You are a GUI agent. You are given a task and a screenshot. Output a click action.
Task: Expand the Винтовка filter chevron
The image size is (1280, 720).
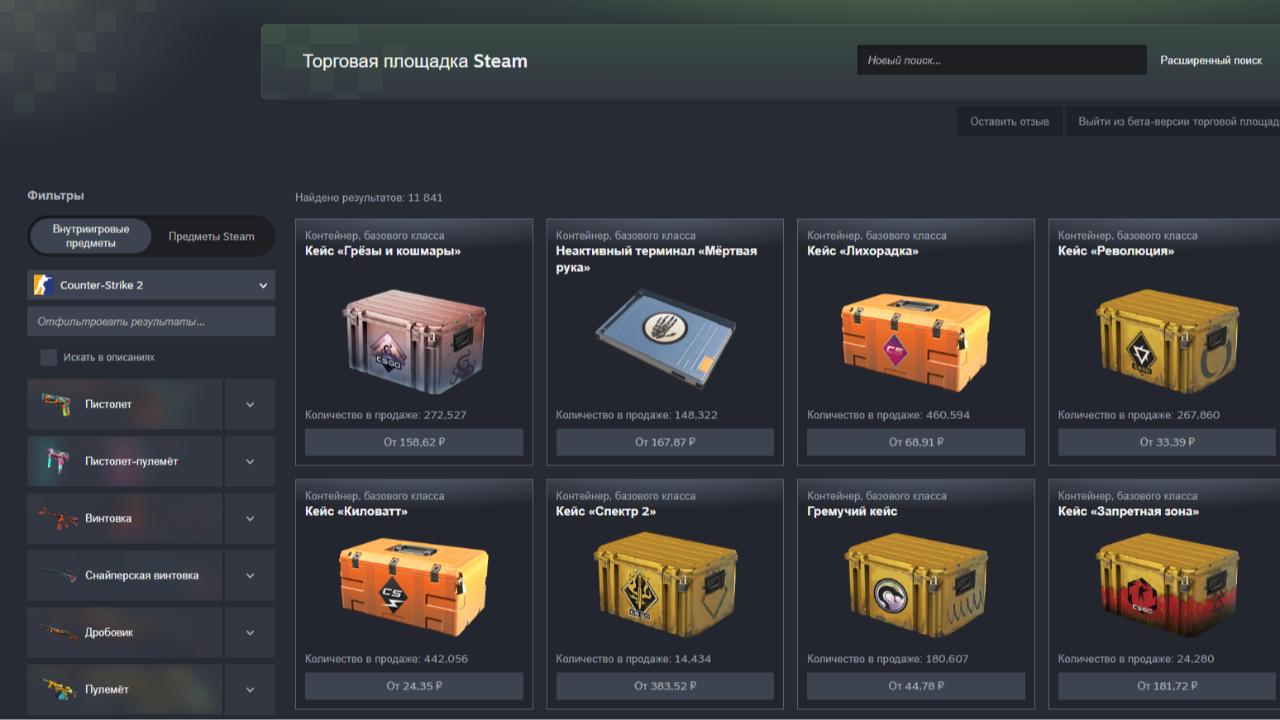tap(250, 519)
